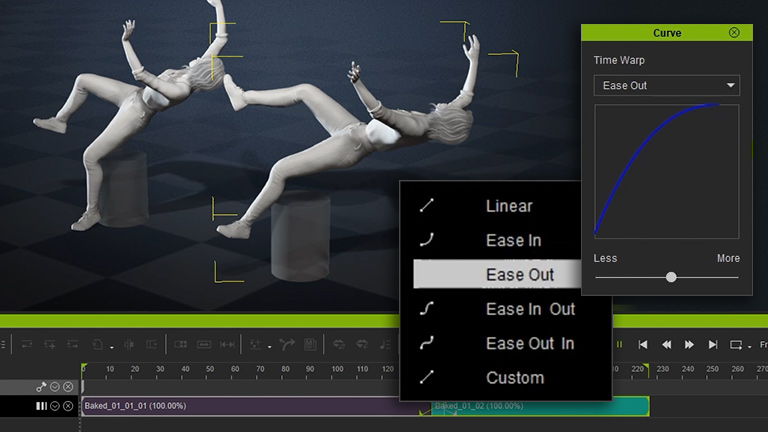Viewport: 768px width, 432px height.
Task: Toggle the loop playback mode icon
Action: pos(736,345)
